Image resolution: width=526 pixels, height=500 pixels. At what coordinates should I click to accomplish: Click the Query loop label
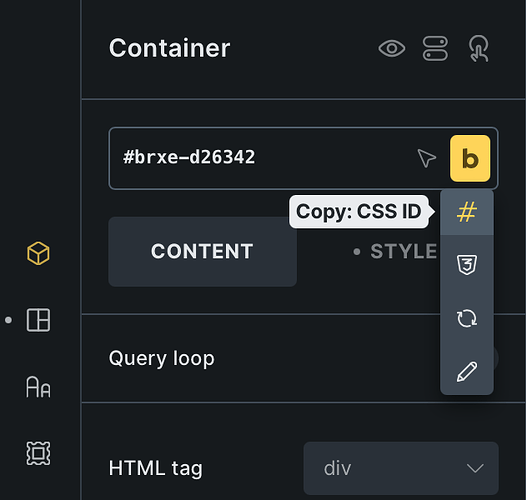point(162,358)
